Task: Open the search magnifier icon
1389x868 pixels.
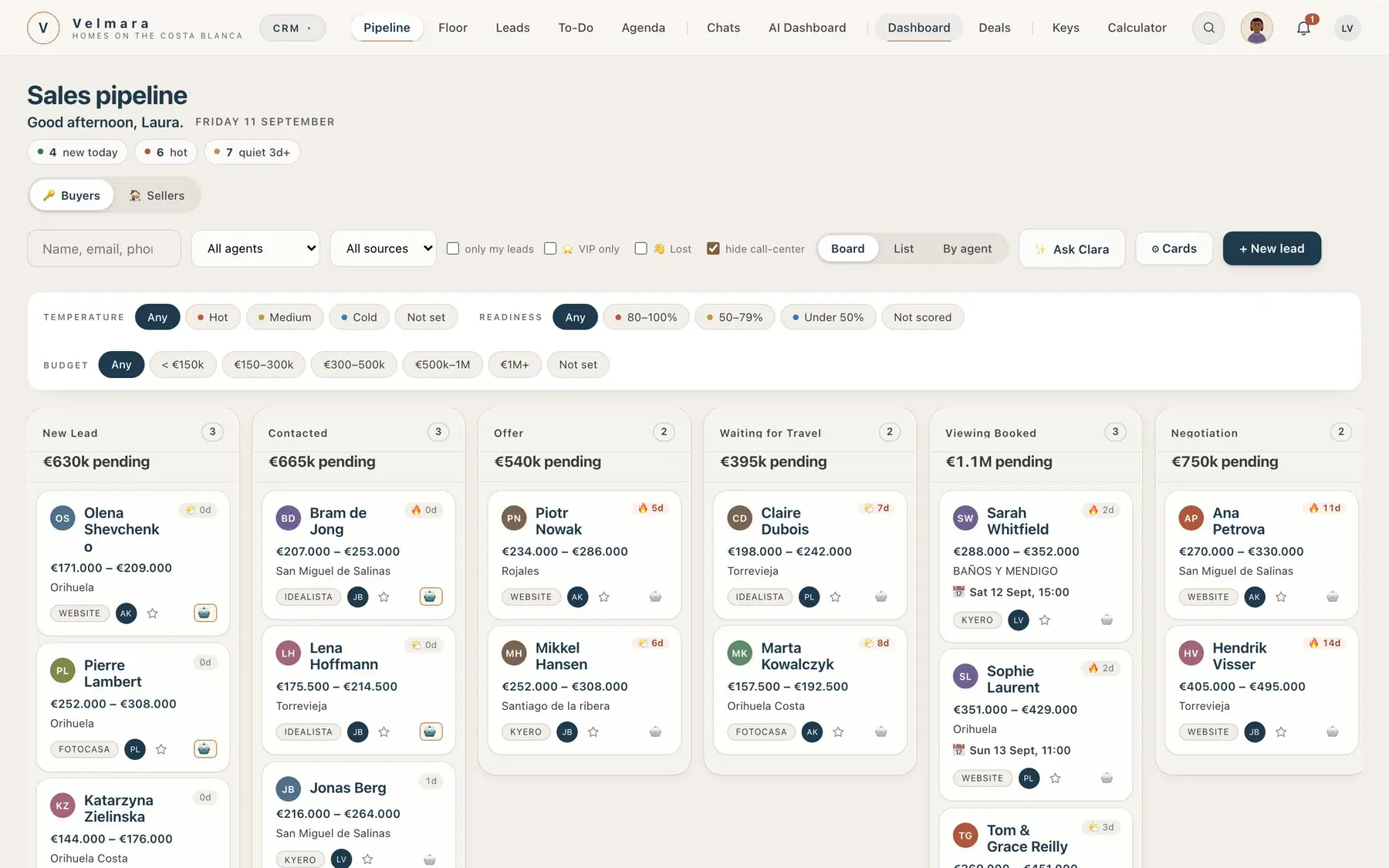Action: click(x=1208, y=28)
